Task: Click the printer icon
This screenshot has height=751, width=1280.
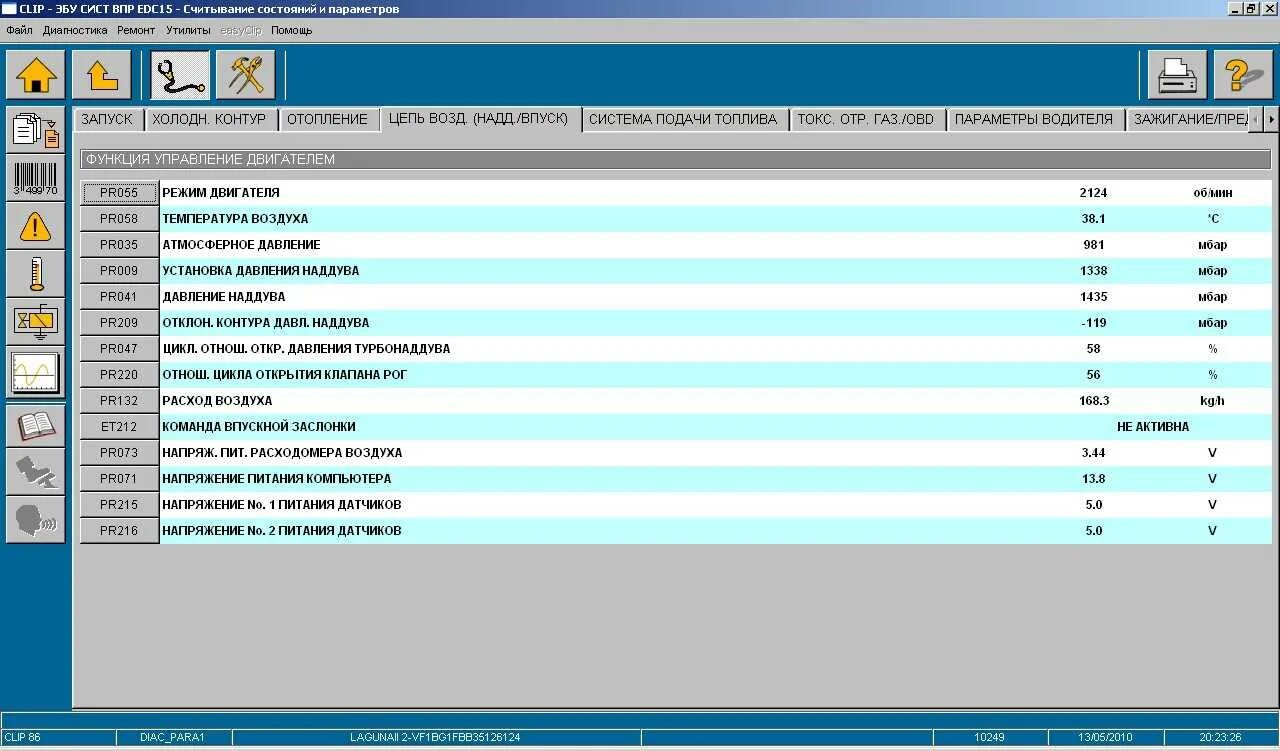Action: click(x=1177, y=75)
